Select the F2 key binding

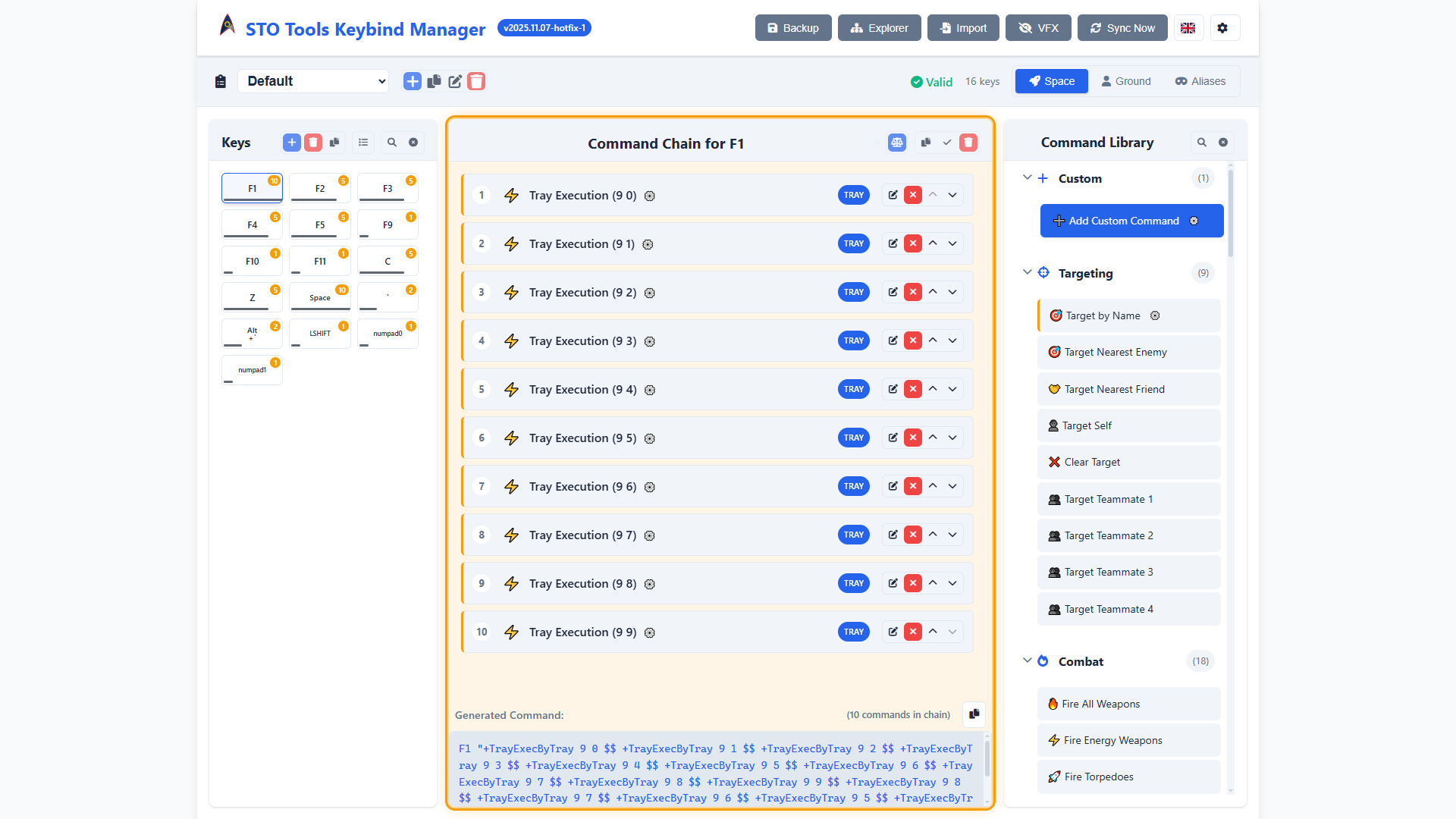[x=319, y=187]
